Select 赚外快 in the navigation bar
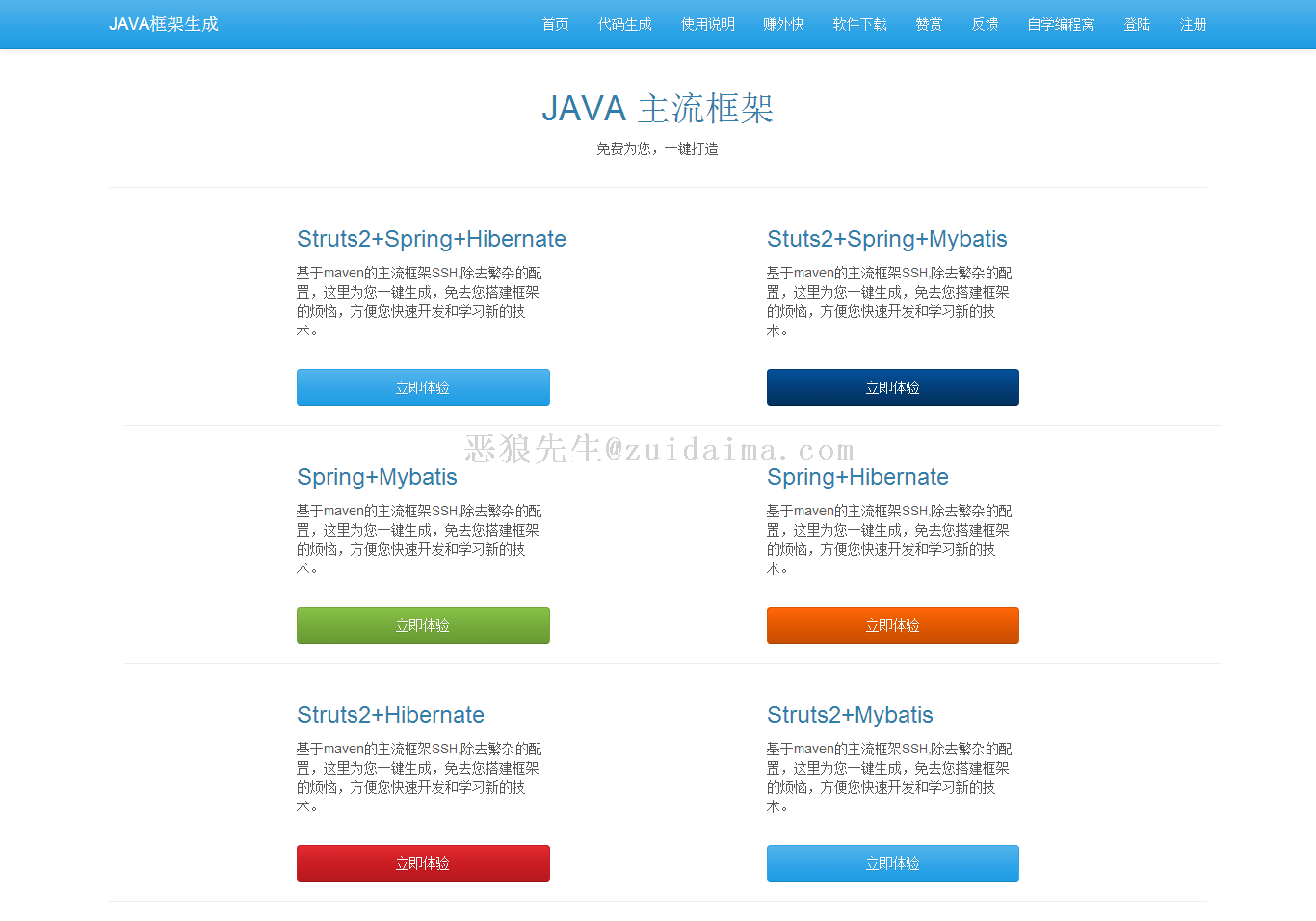Image resolution: width=1316 pixels, height=921 pixels. [x=783, y=24]
